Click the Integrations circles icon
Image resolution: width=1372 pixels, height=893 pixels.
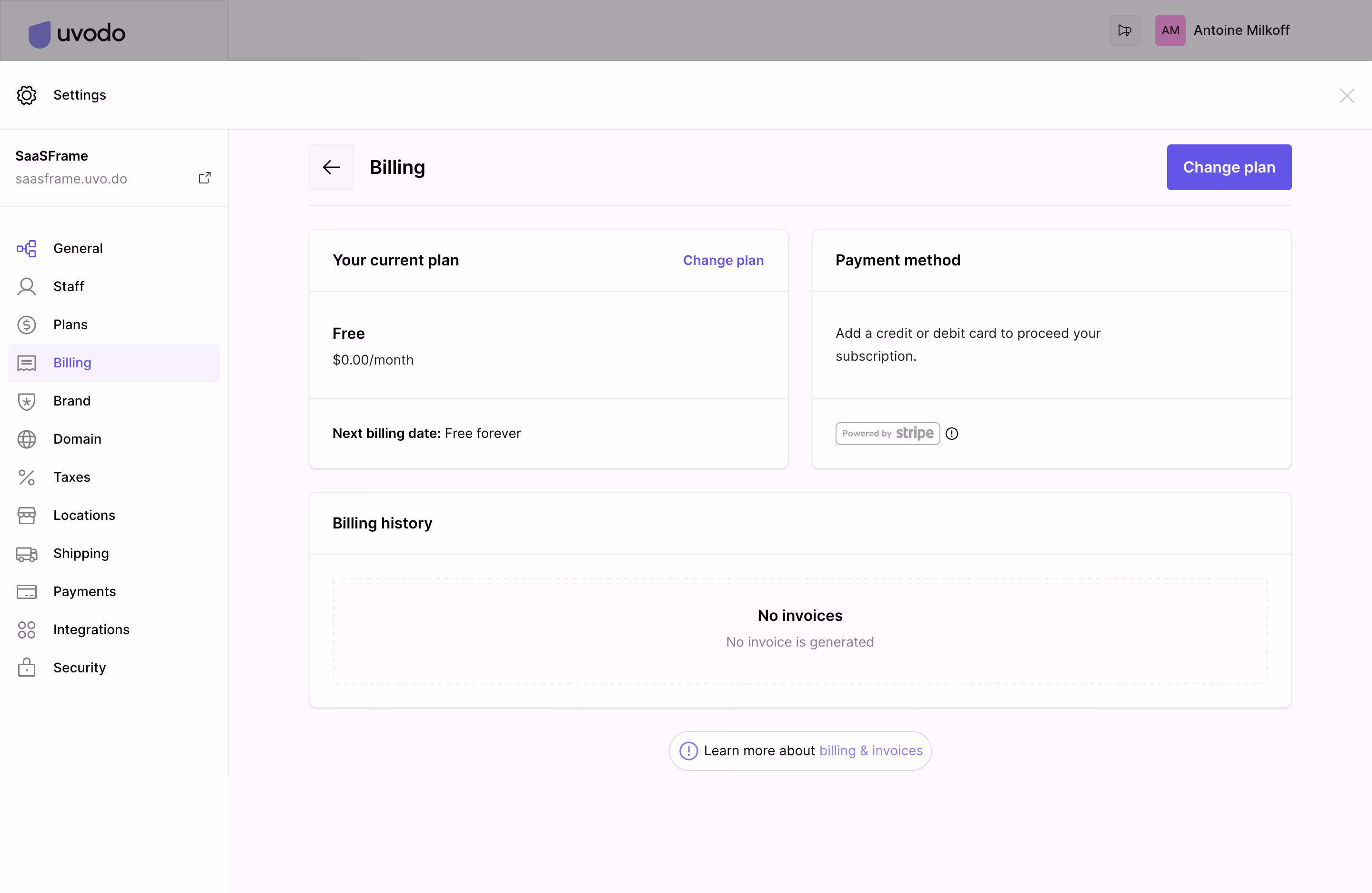(x=27, y=629)
